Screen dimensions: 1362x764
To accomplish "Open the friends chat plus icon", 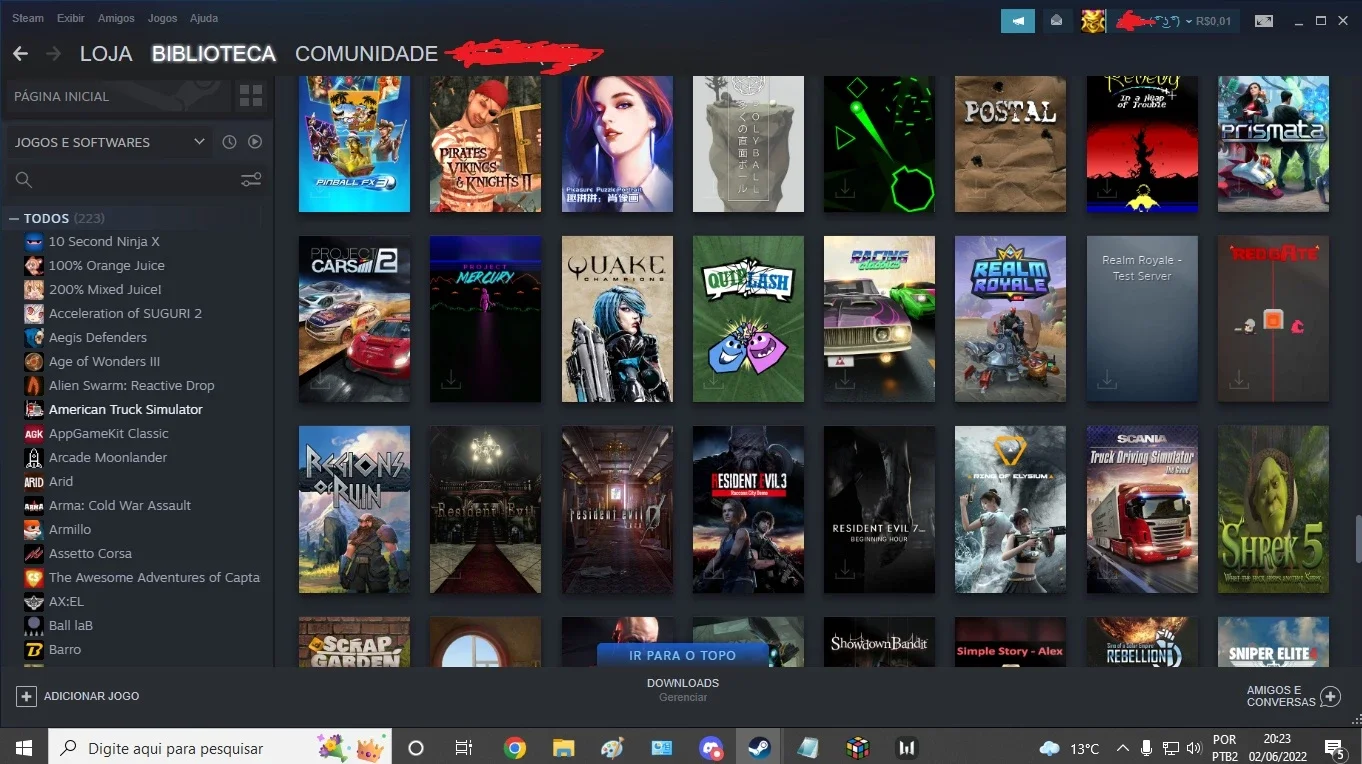I will 1330,696.
